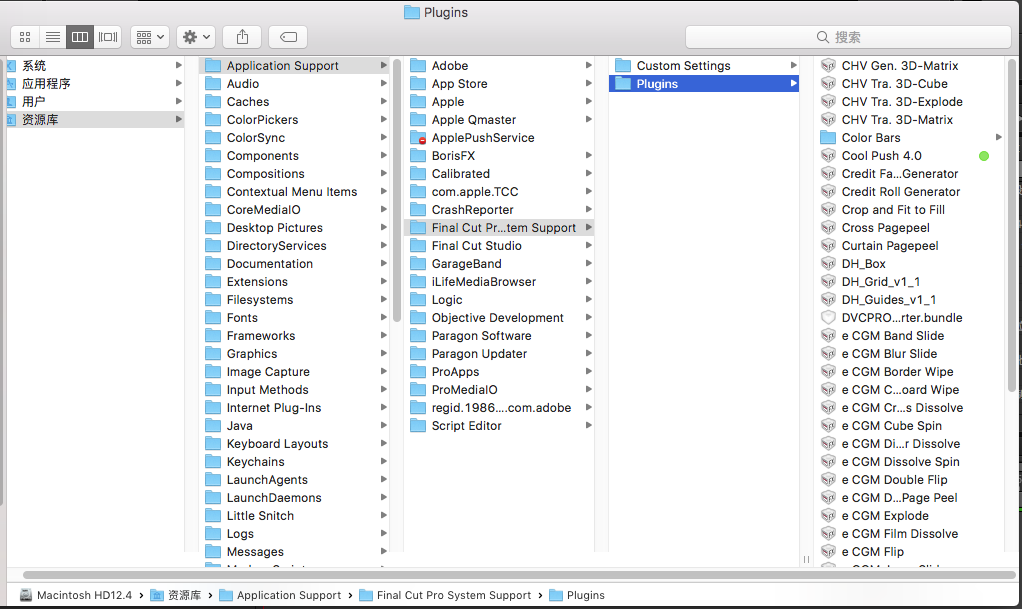Select the e CGM Cube Spin icon
This screenshot has height=609, width=1022.
(828, 426)
